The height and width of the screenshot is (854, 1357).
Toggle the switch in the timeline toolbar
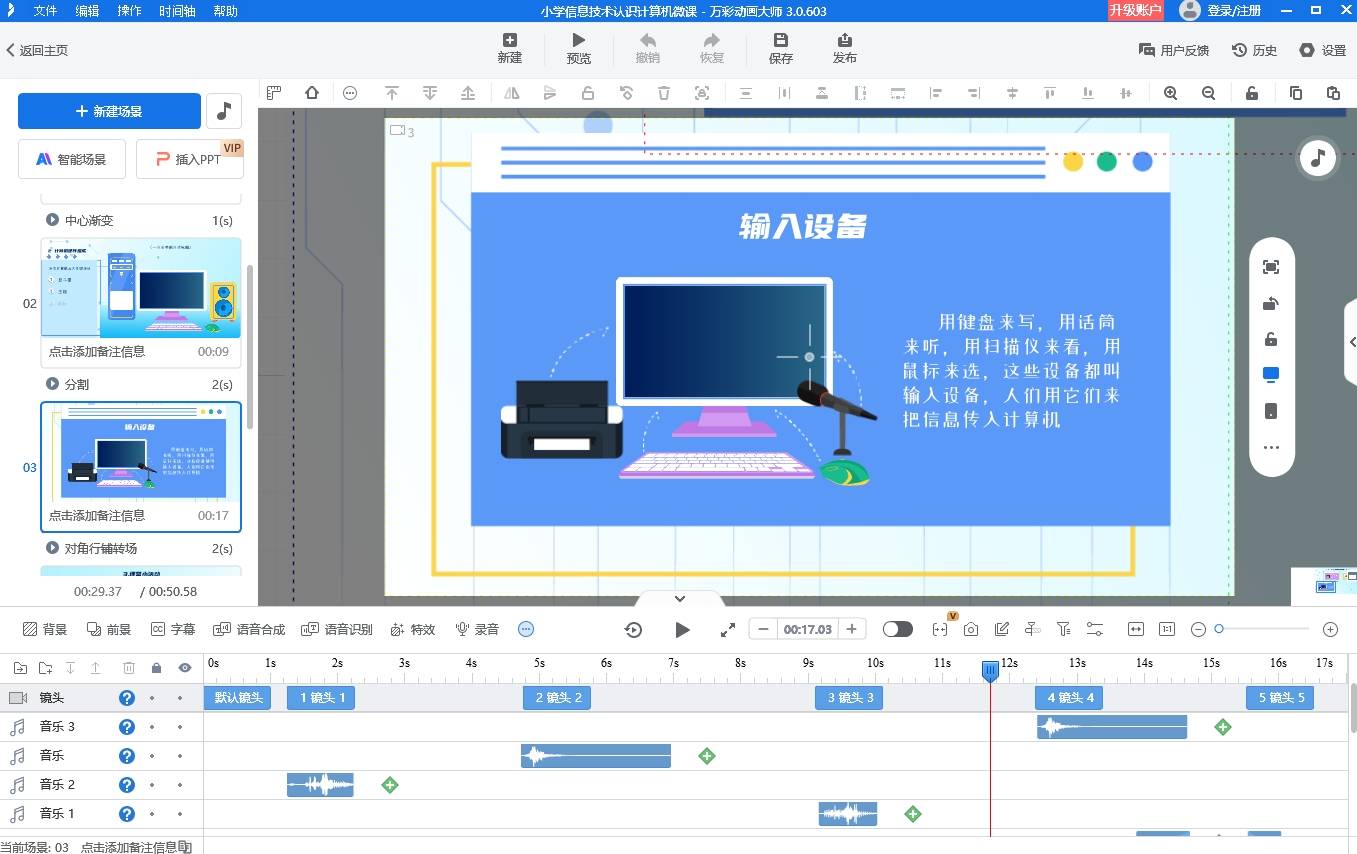tap(897, 629)
